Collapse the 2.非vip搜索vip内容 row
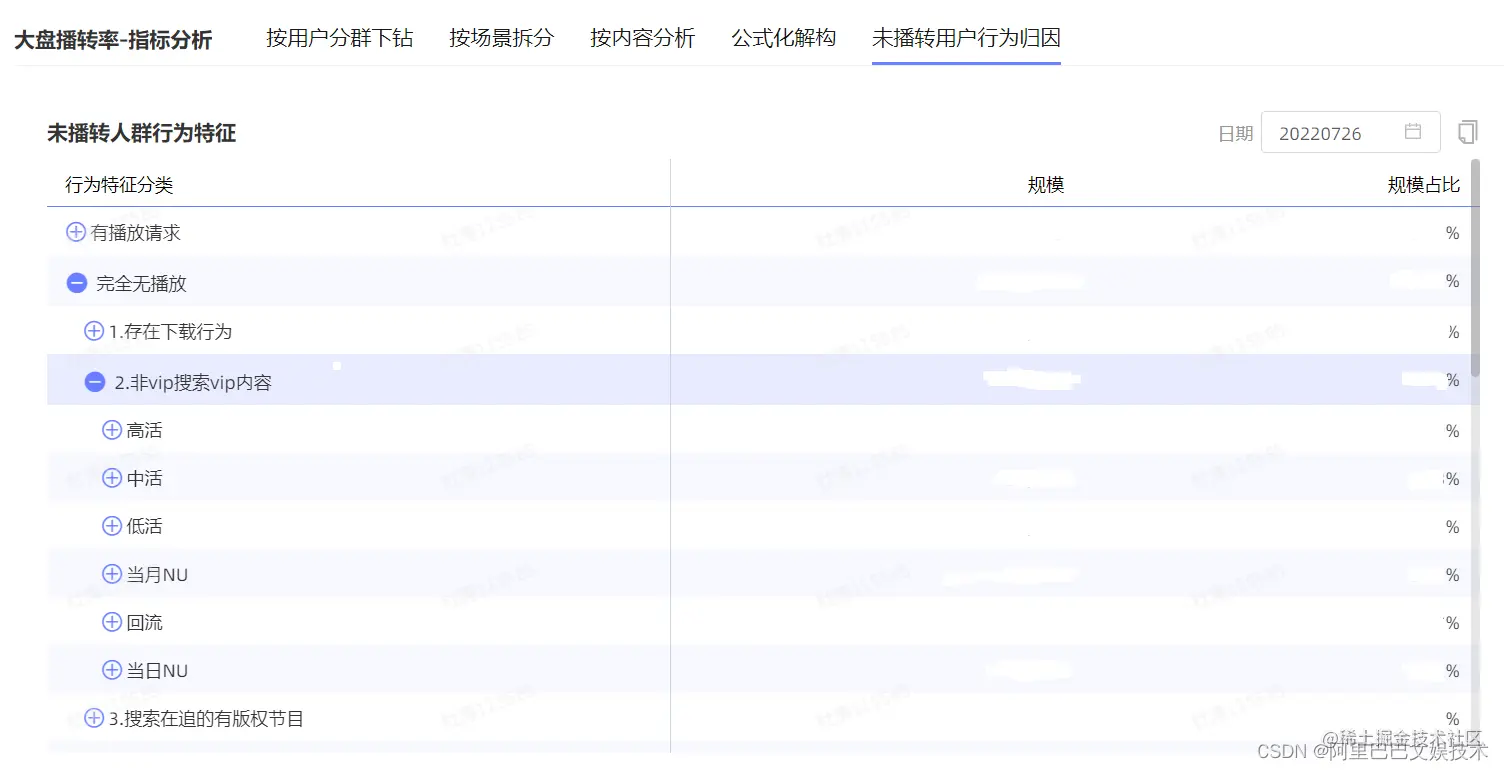Screen dimensions: 1504x770 click(x=95, y=382)
